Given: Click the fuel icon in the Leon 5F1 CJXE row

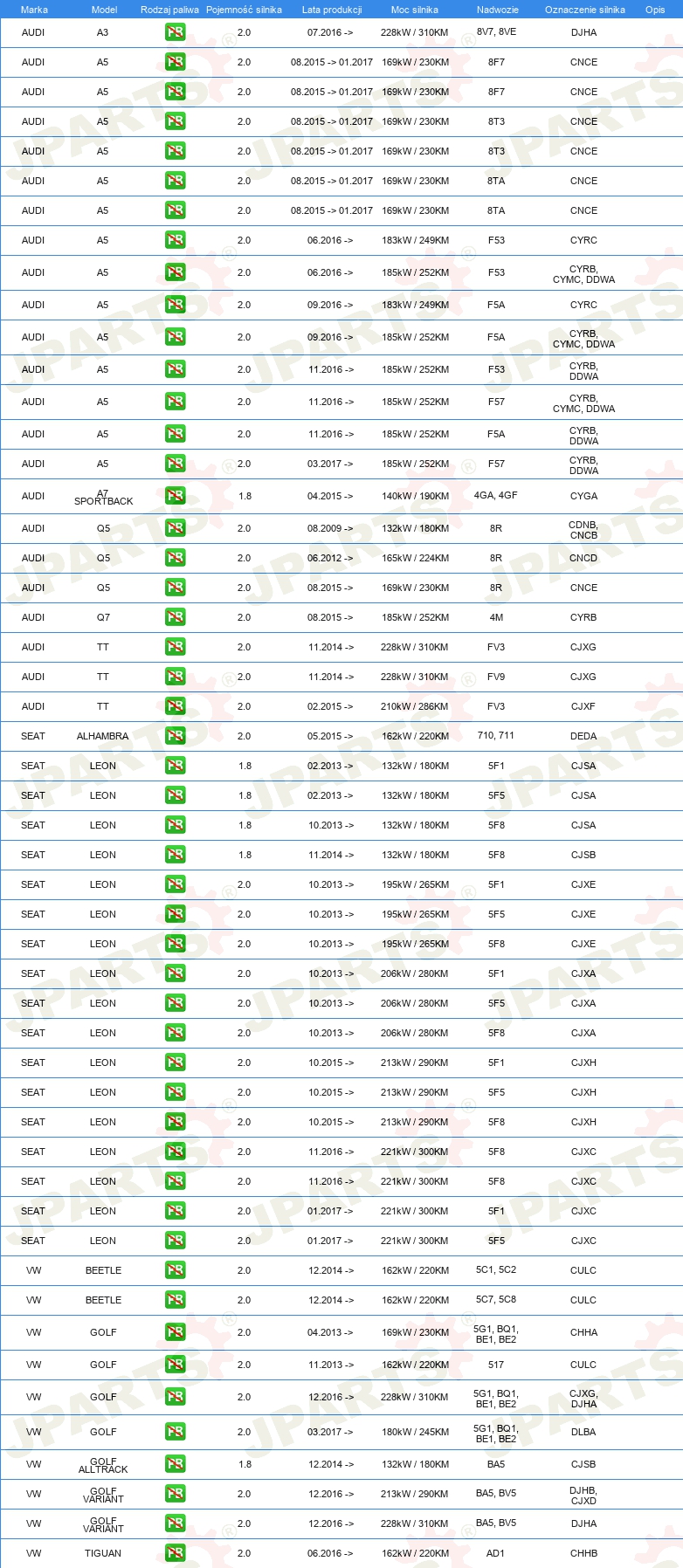Looking at the screenshot, I should (175, 884).
